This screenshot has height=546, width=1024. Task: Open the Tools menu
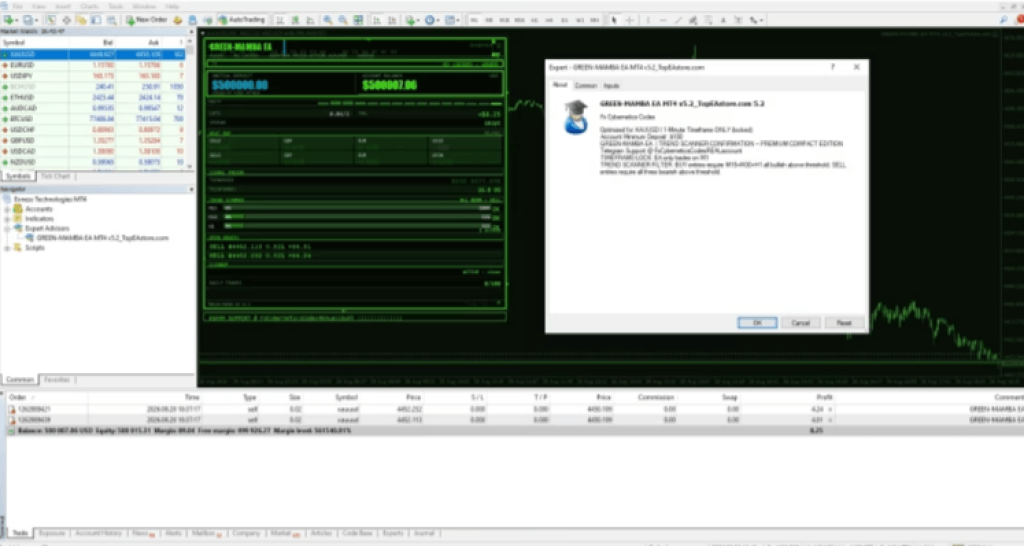pos(116,7)
